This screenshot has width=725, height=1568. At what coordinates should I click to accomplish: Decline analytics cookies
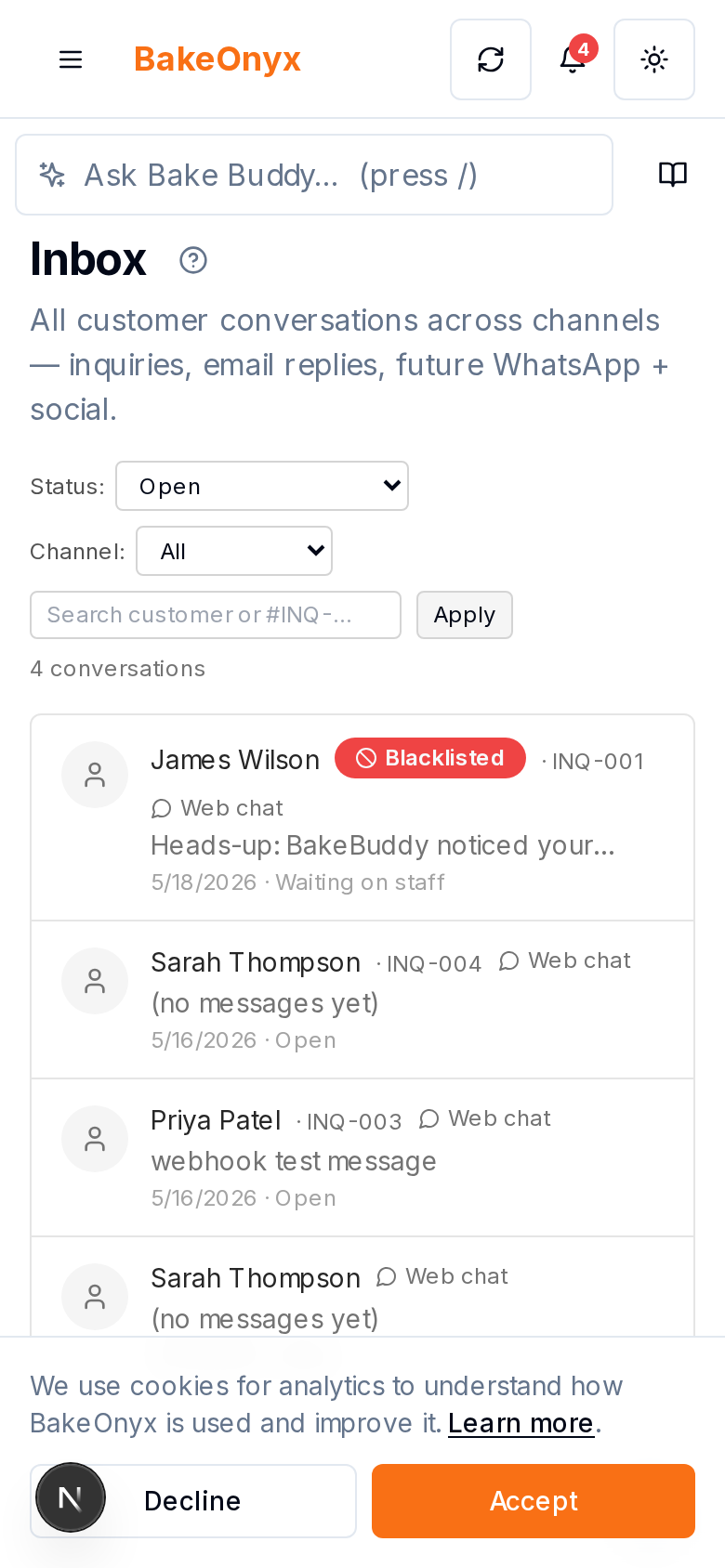[193, 1501]
